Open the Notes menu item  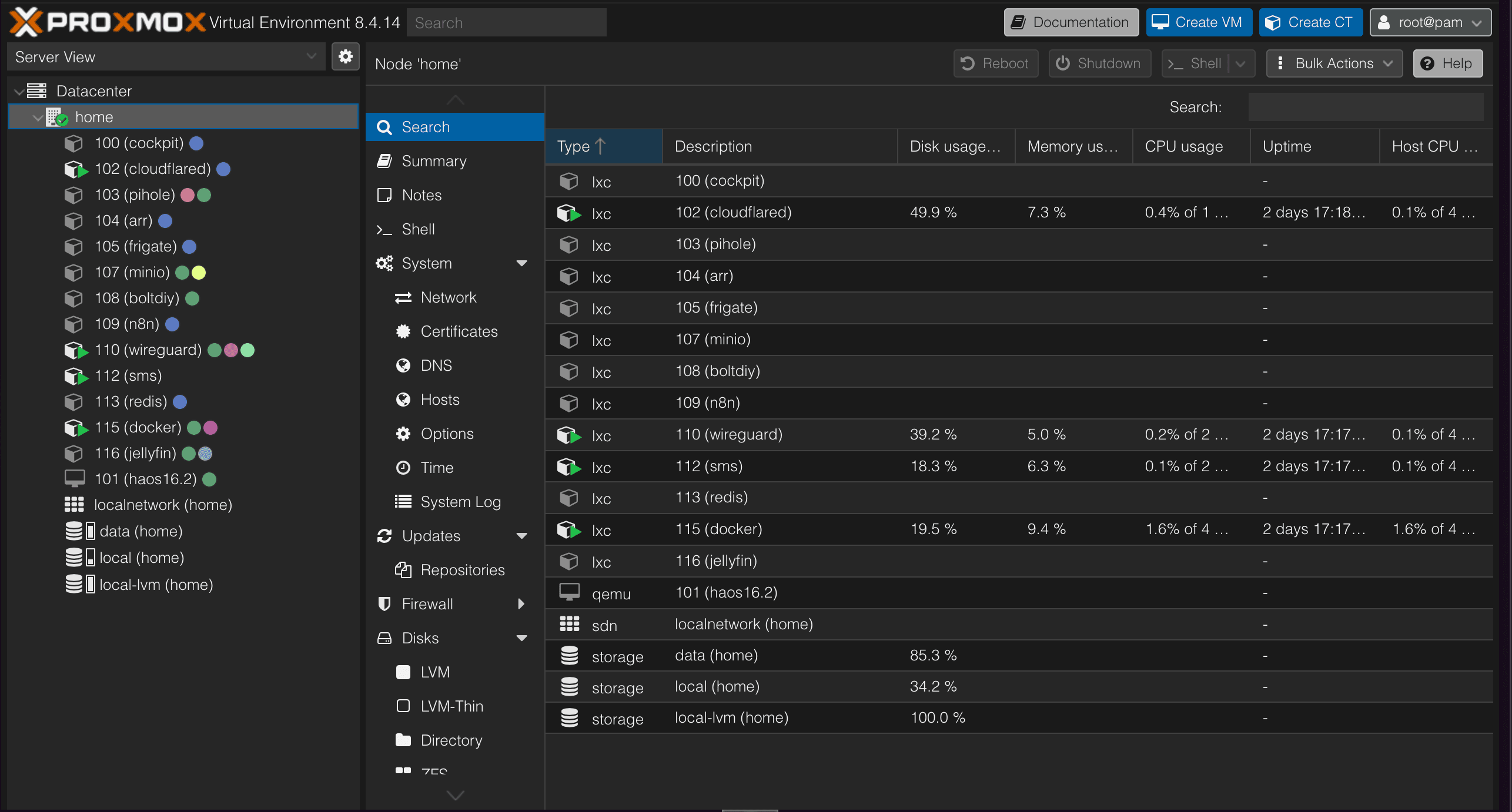click(x=455, y=195)
